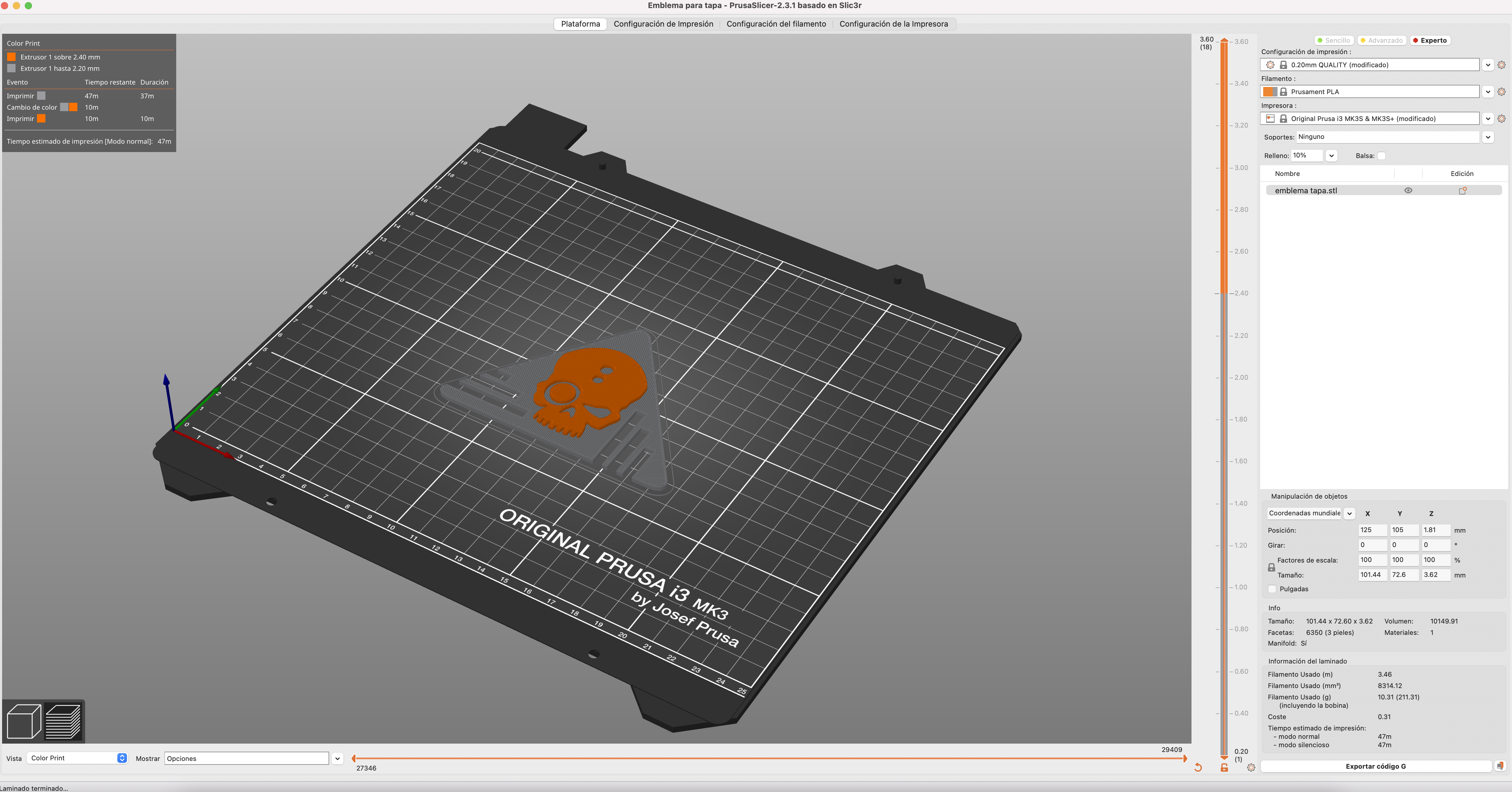Select the Sencillo mode button
The image size is (1512, 792).
click(x=1334, y=41)
